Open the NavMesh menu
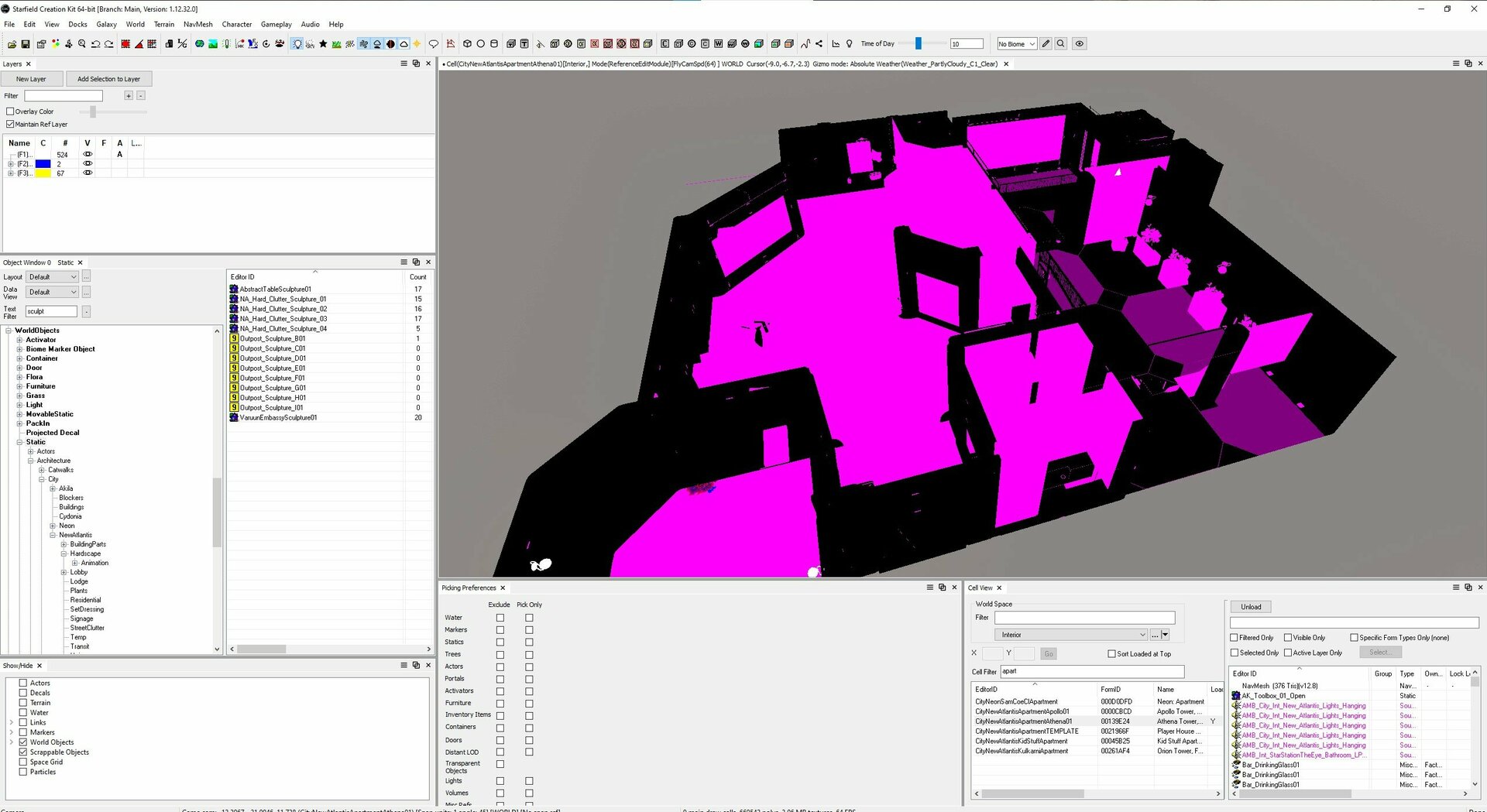The image size is (1487, 812). pyautogui.click(x=198, y=24)
